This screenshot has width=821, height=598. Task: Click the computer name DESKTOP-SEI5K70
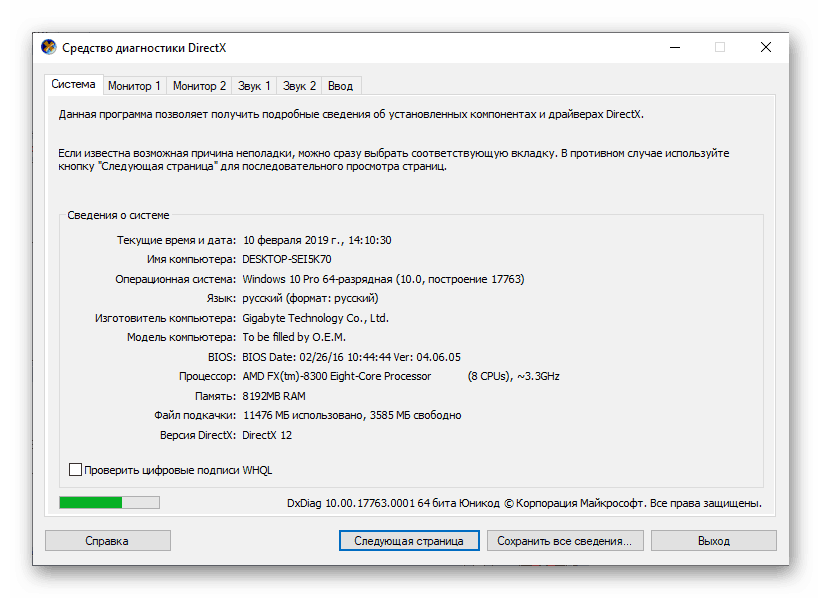286,259
